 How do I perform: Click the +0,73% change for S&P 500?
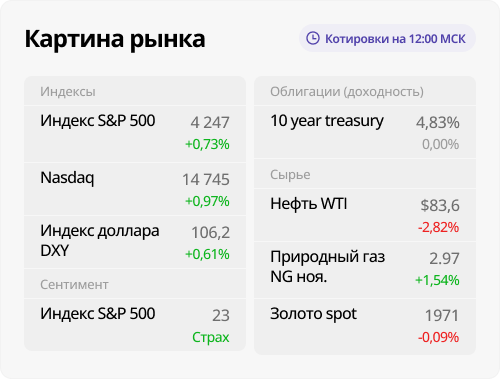click(x=207, y=144)
